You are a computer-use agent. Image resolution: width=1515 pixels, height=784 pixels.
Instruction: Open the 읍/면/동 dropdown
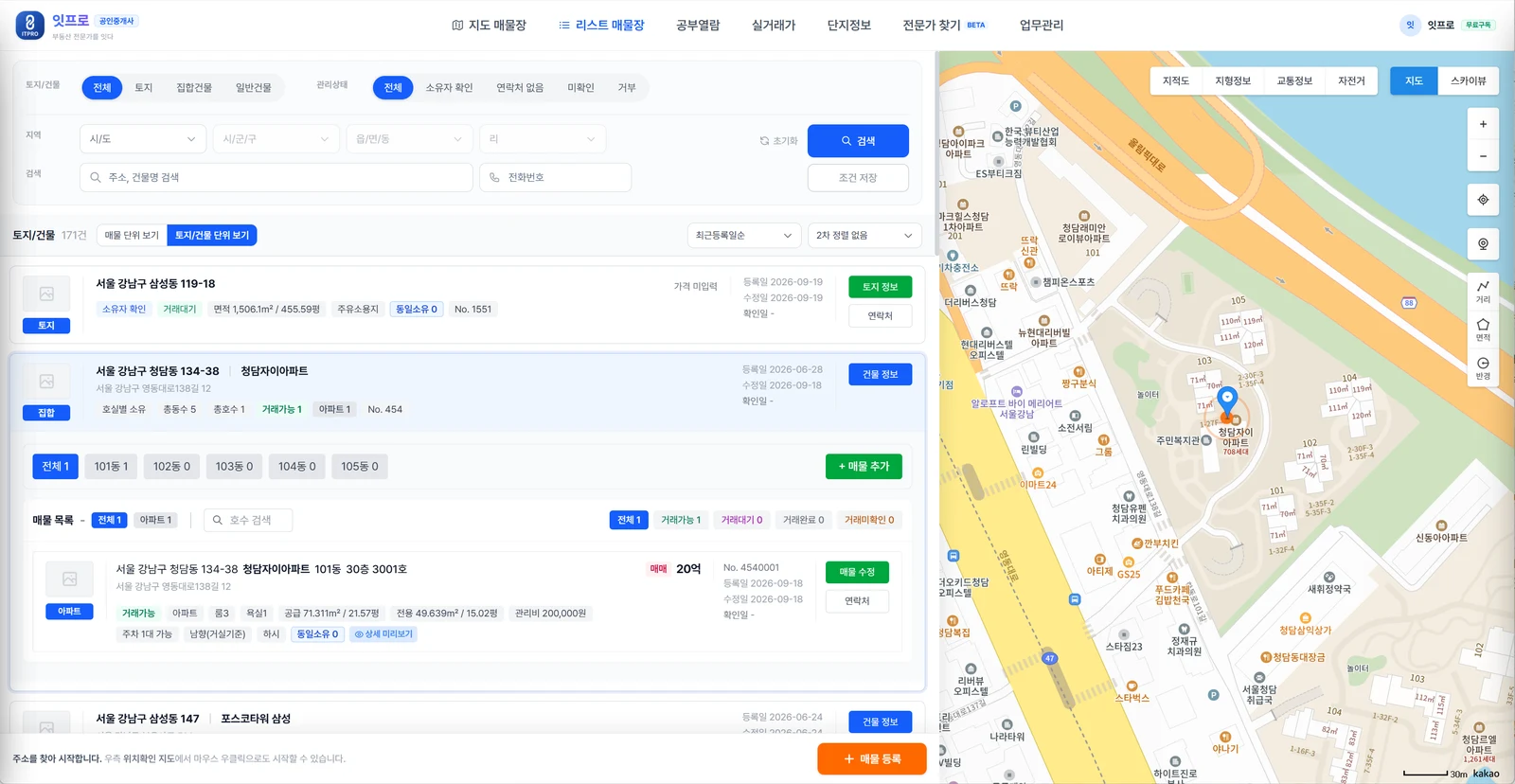(409, 139)
